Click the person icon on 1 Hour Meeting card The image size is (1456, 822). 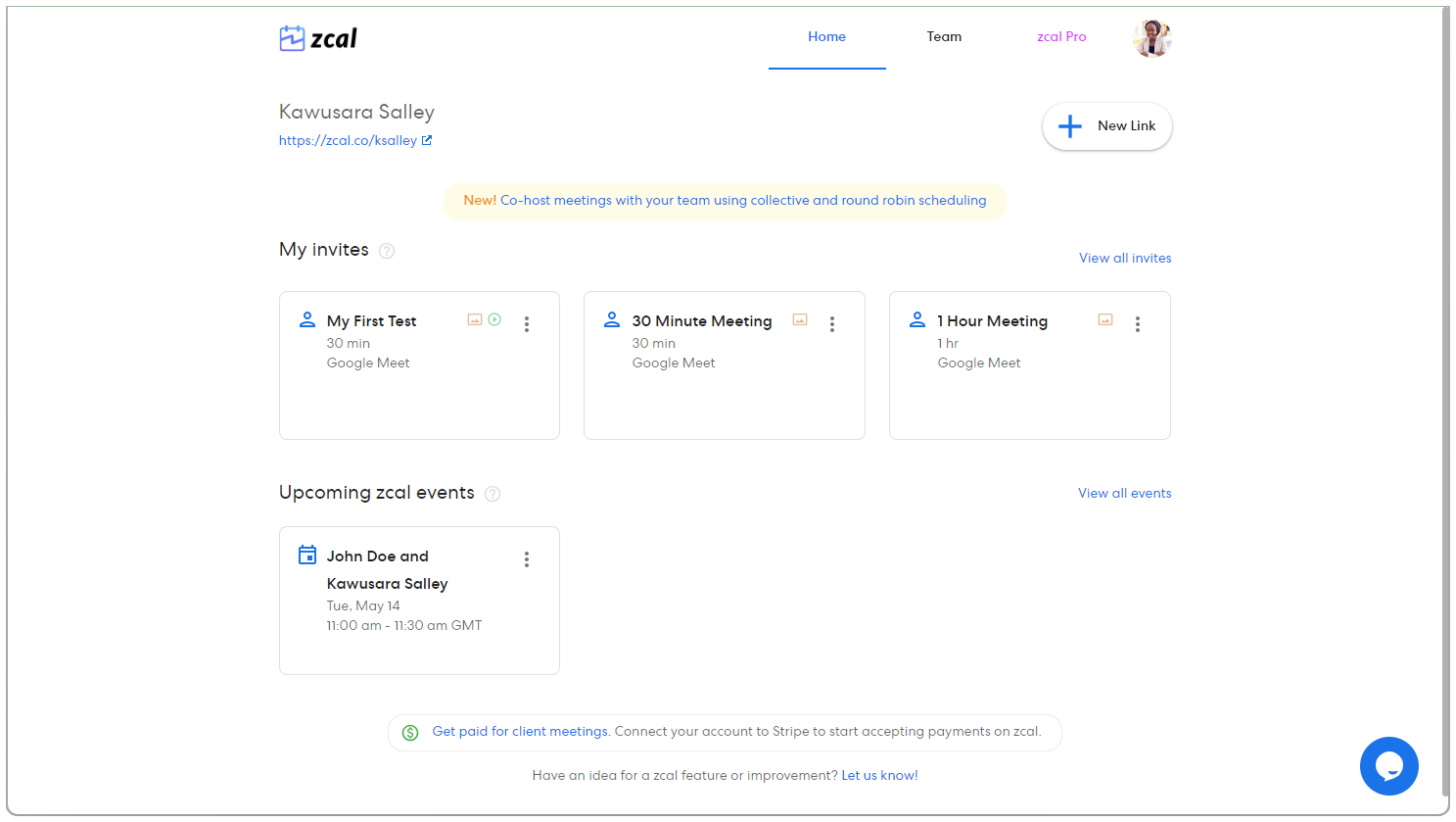tap(917, 319)
